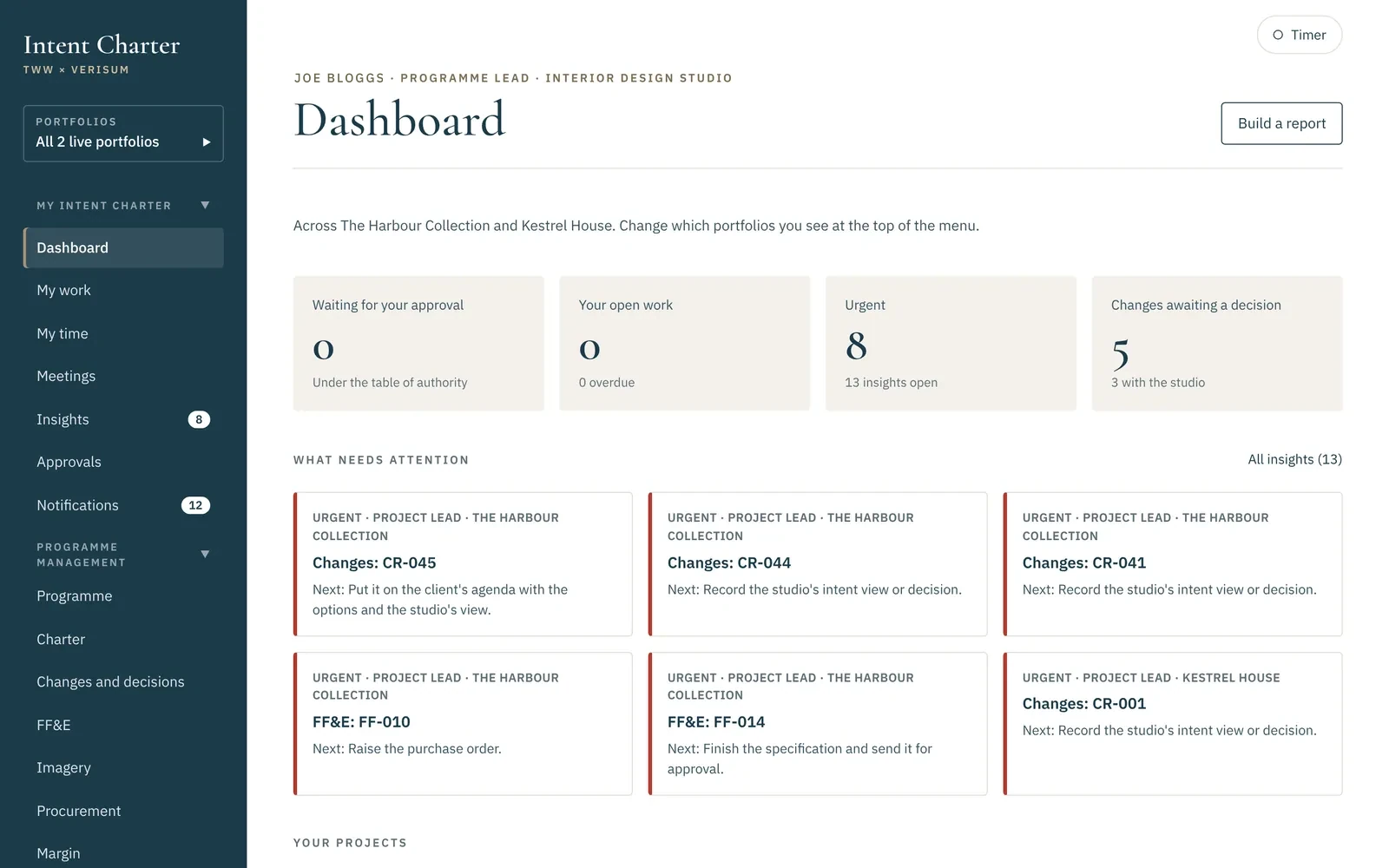Open Dashboard in the sidebar
The image size is (1389, 868).
(123, 247)
